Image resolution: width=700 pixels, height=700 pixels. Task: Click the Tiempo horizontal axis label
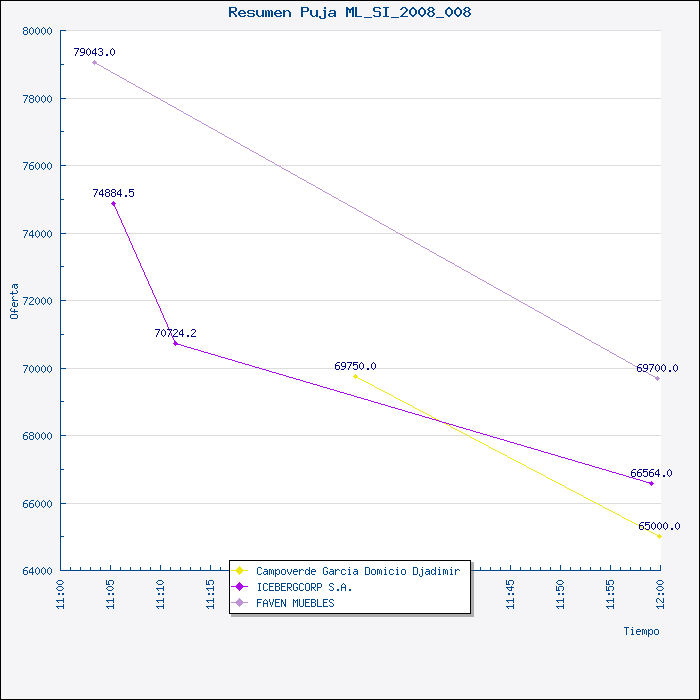pyautogui.click(x=642, y=631)
